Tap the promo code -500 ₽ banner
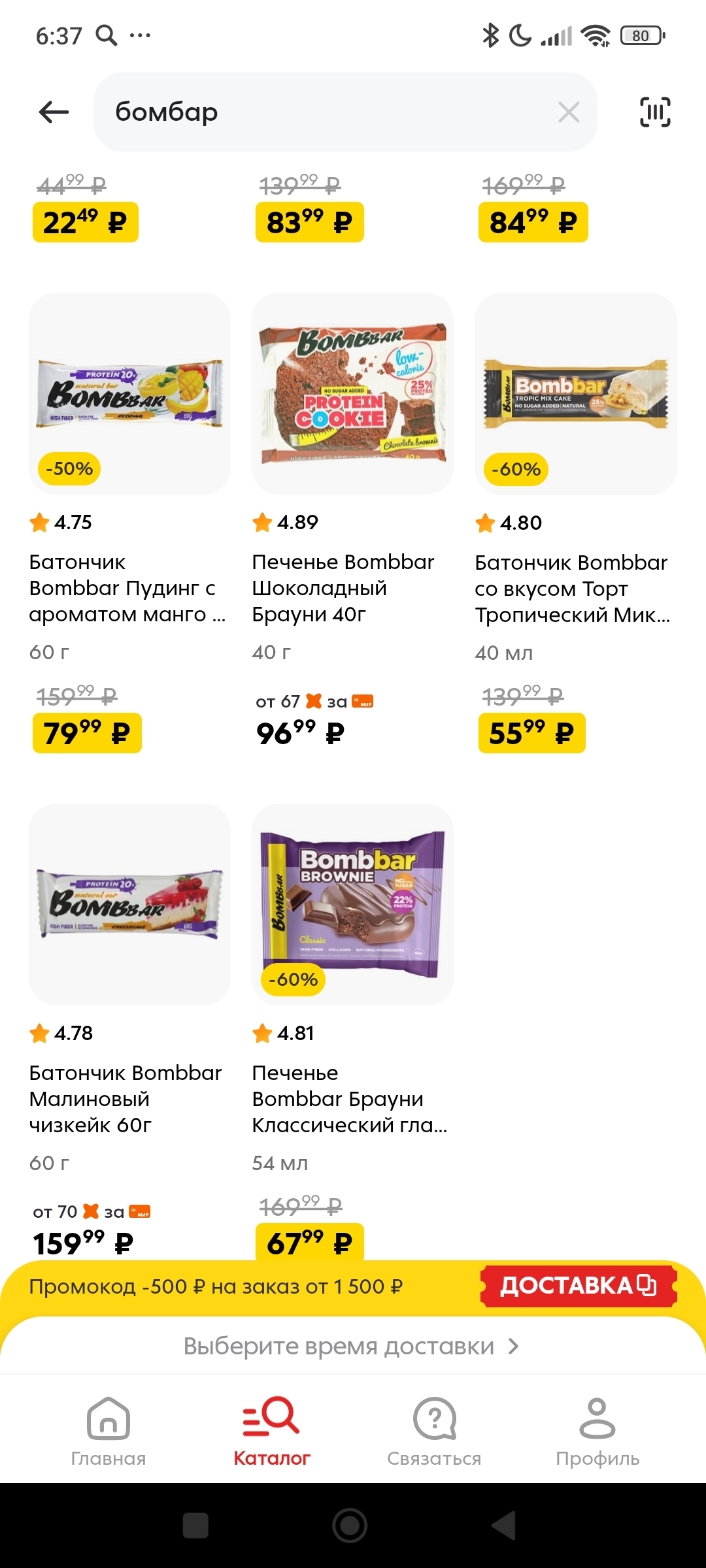706x1568 pixels. [x=216, y=1287]
